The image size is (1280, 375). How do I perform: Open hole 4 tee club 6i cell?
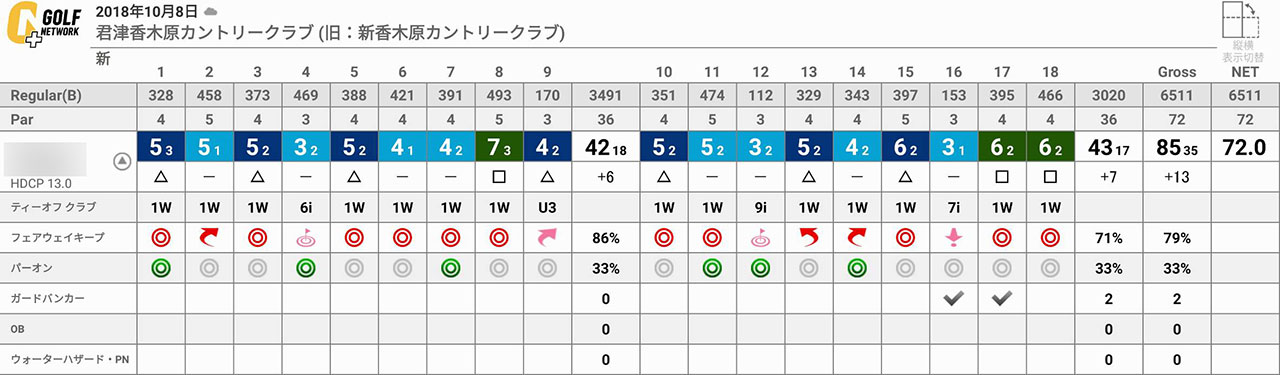tap(307, 208)
